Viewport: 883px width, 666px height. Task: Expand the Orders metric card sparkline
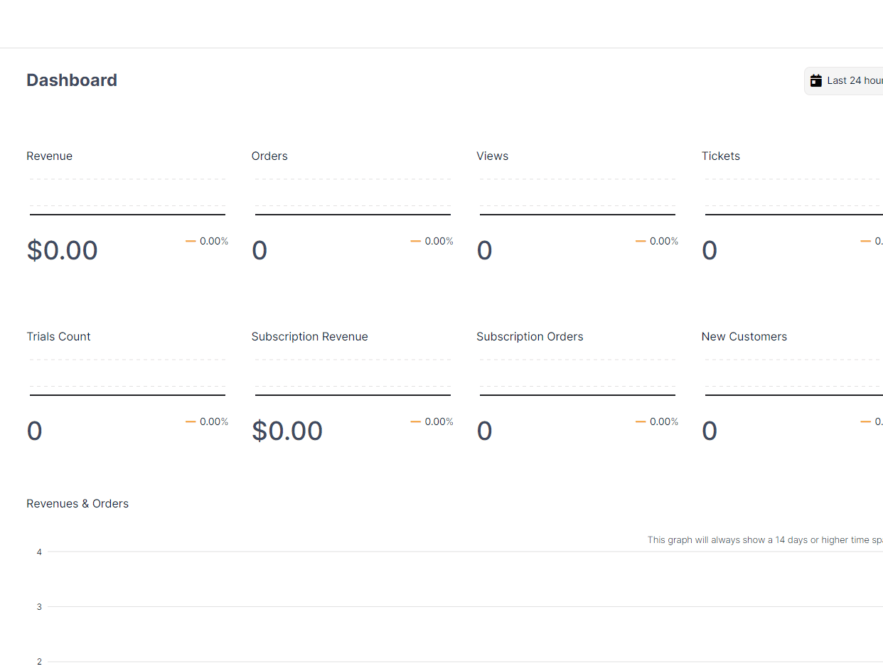click(x=352, y=197)
